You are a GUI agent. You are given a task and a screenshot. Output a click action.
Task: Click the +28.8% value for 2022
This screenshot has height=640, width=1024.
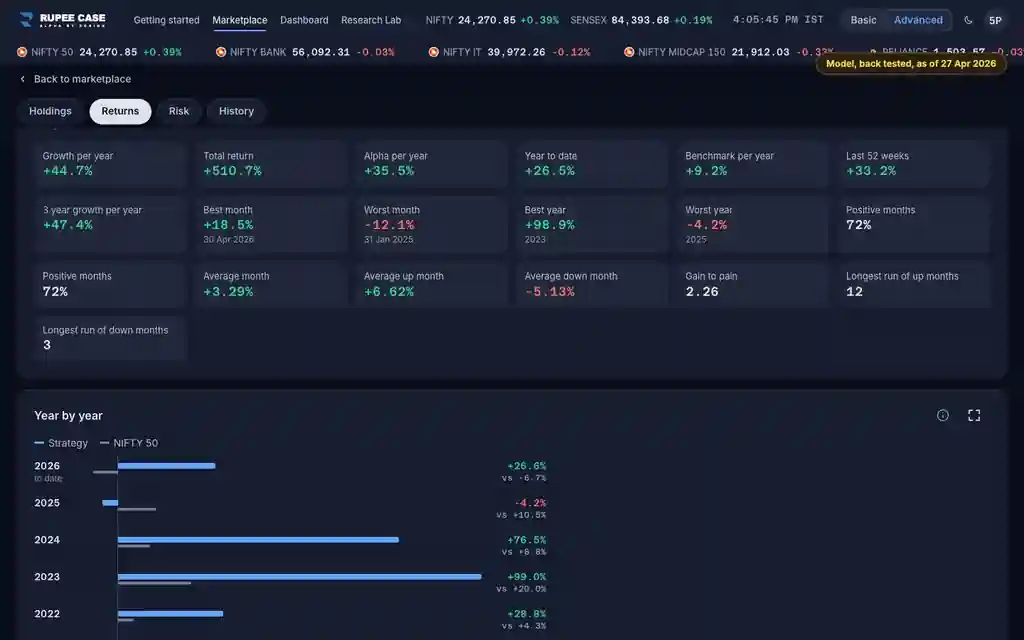526,614
